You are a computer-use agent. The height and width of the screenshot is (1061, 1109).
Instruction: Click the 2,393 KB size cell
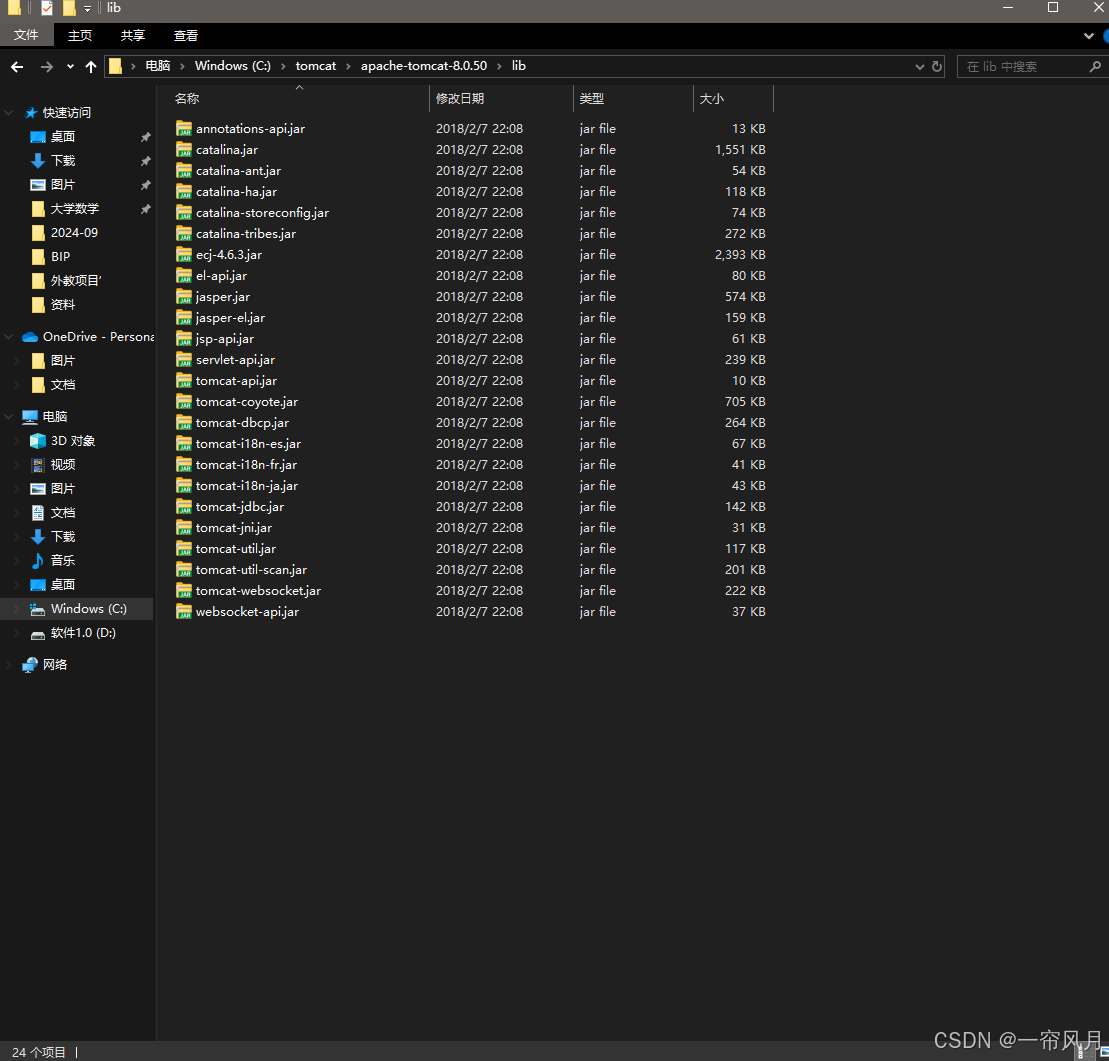pyautogui.click(x=740, y=255)
